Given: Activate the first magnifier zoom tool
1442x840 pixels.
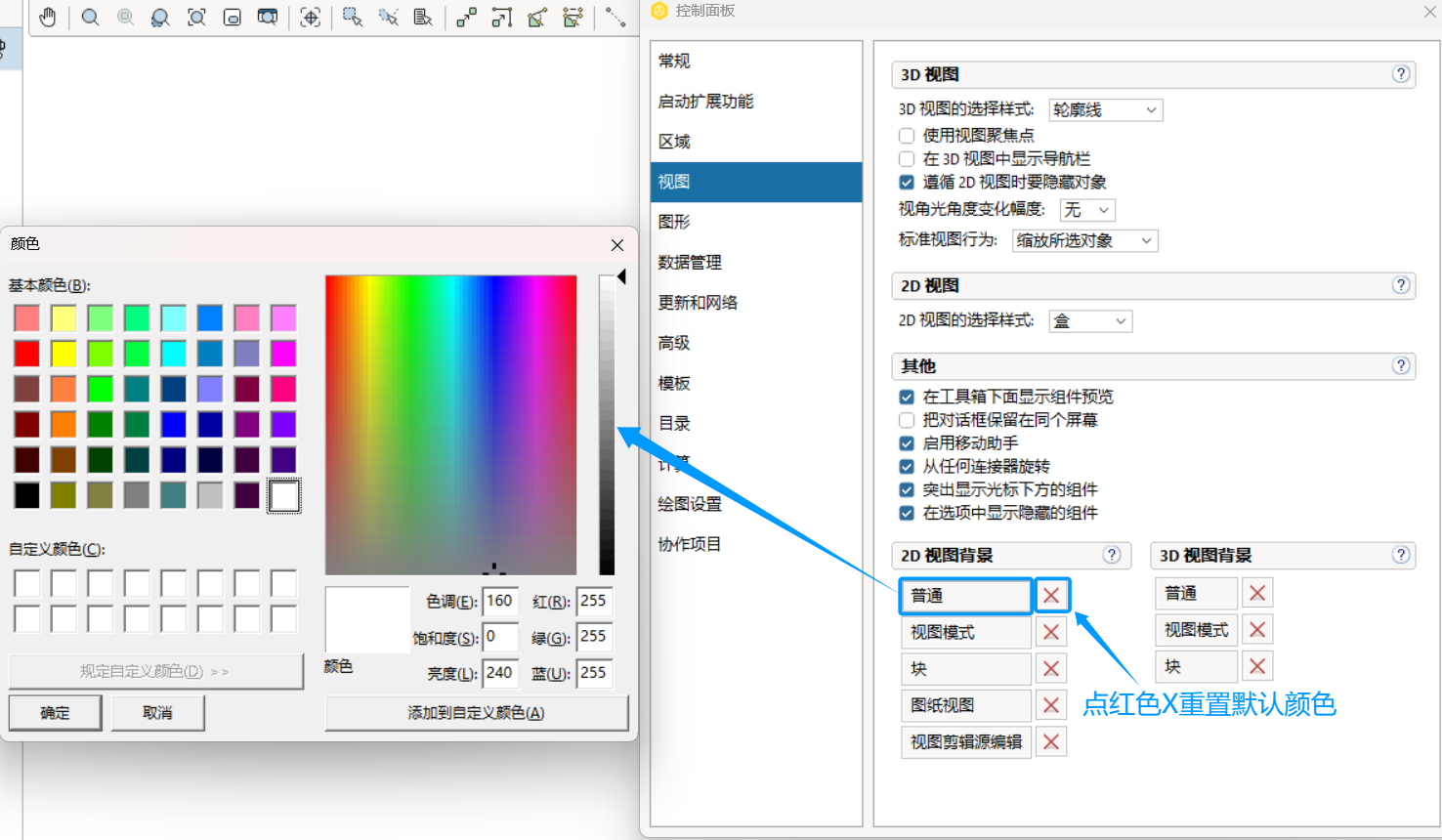Looking at the screenshot, I should tap(90, 18).
